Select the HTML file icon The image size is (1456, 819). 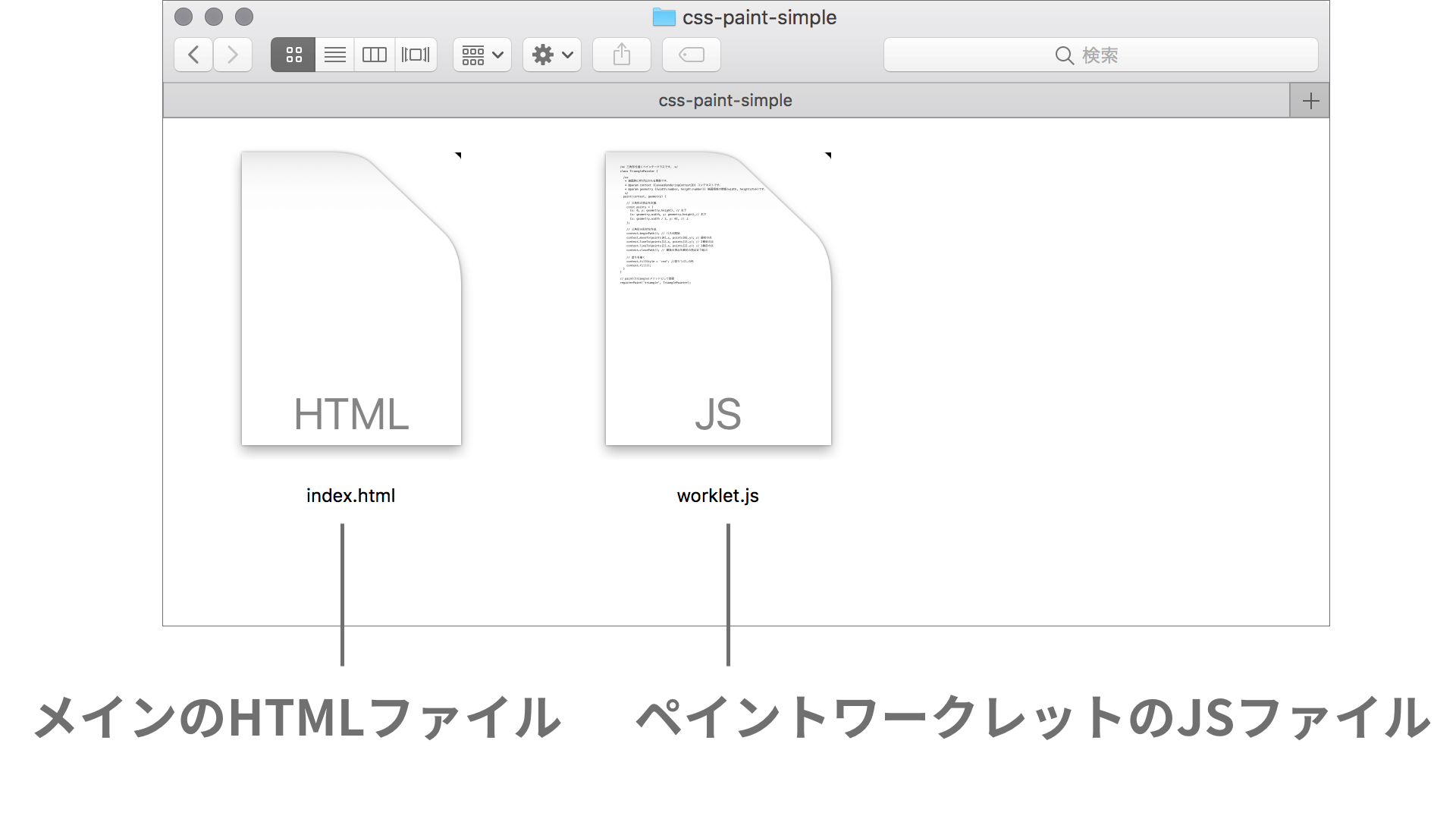(x=351, y=299)
